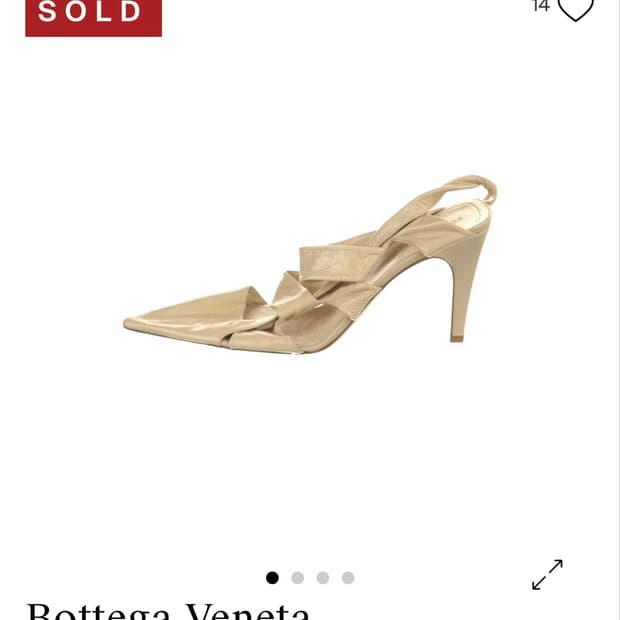Go to the fourth image dot
Image resolution: width=620 pixels, height=620 pixels.
point(348,578)
